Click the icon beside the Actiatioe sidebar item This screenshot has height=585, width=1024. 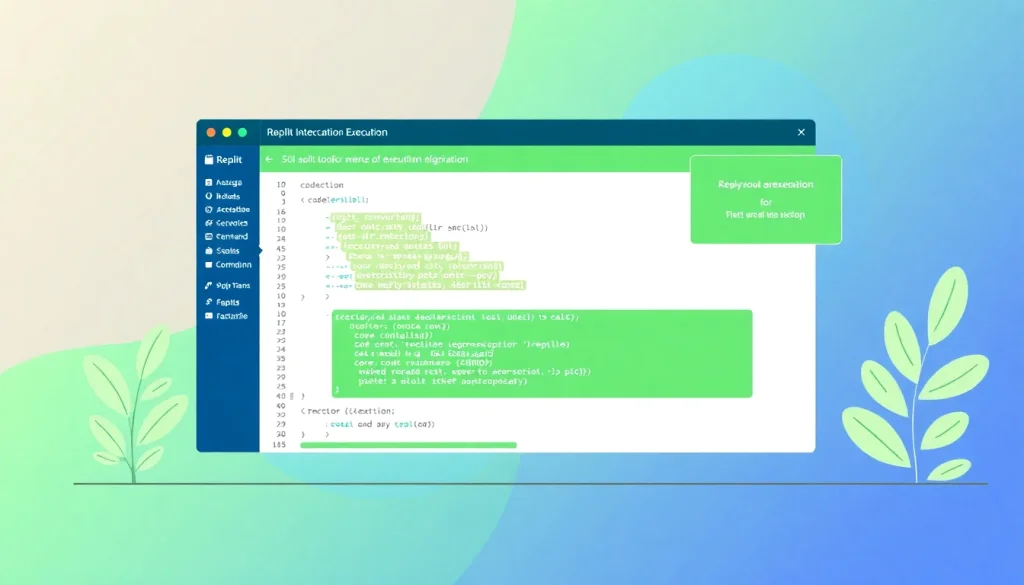point(209,210)
